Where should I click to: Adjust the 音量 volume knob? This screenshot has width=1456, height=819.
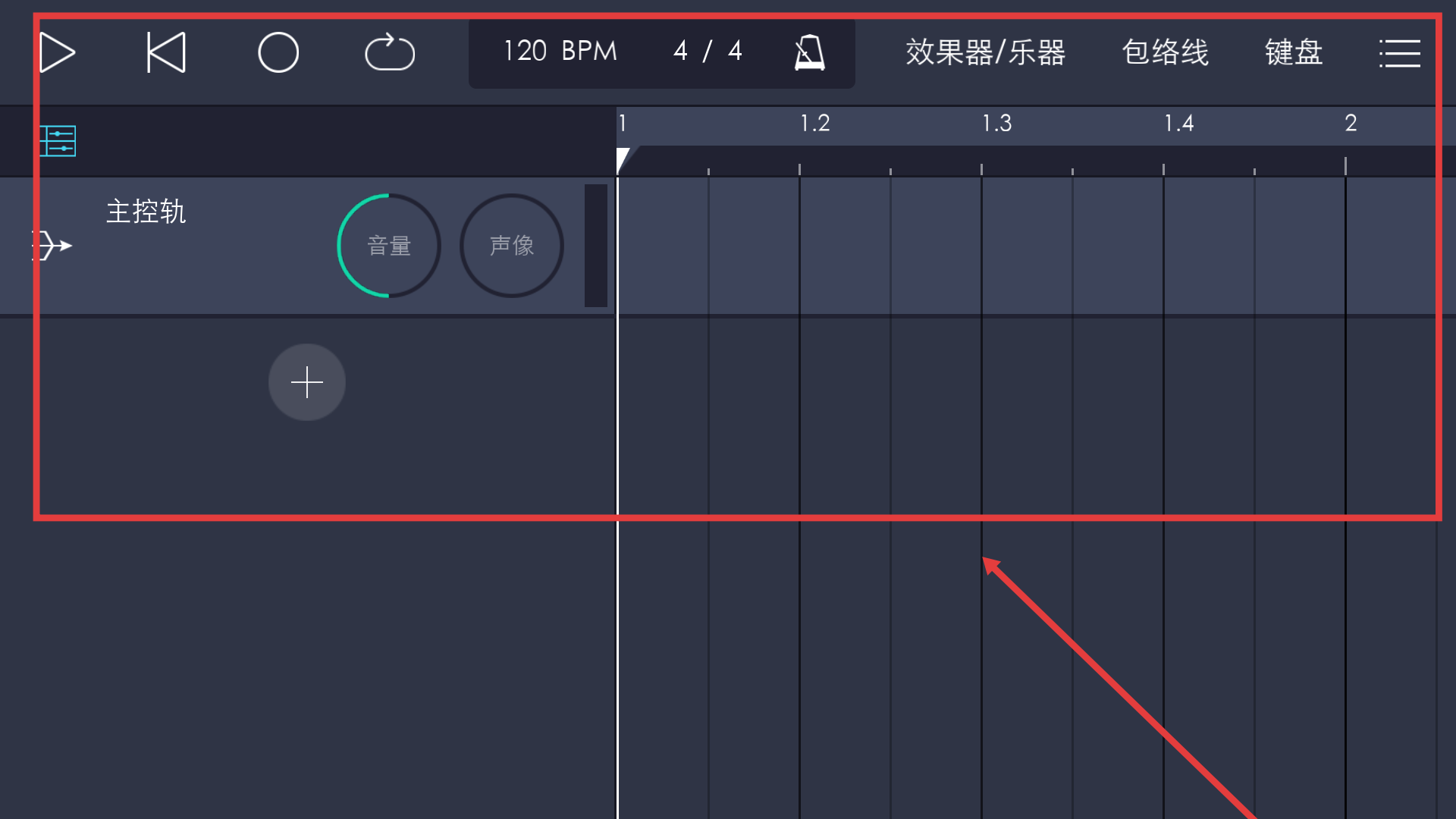388,245
